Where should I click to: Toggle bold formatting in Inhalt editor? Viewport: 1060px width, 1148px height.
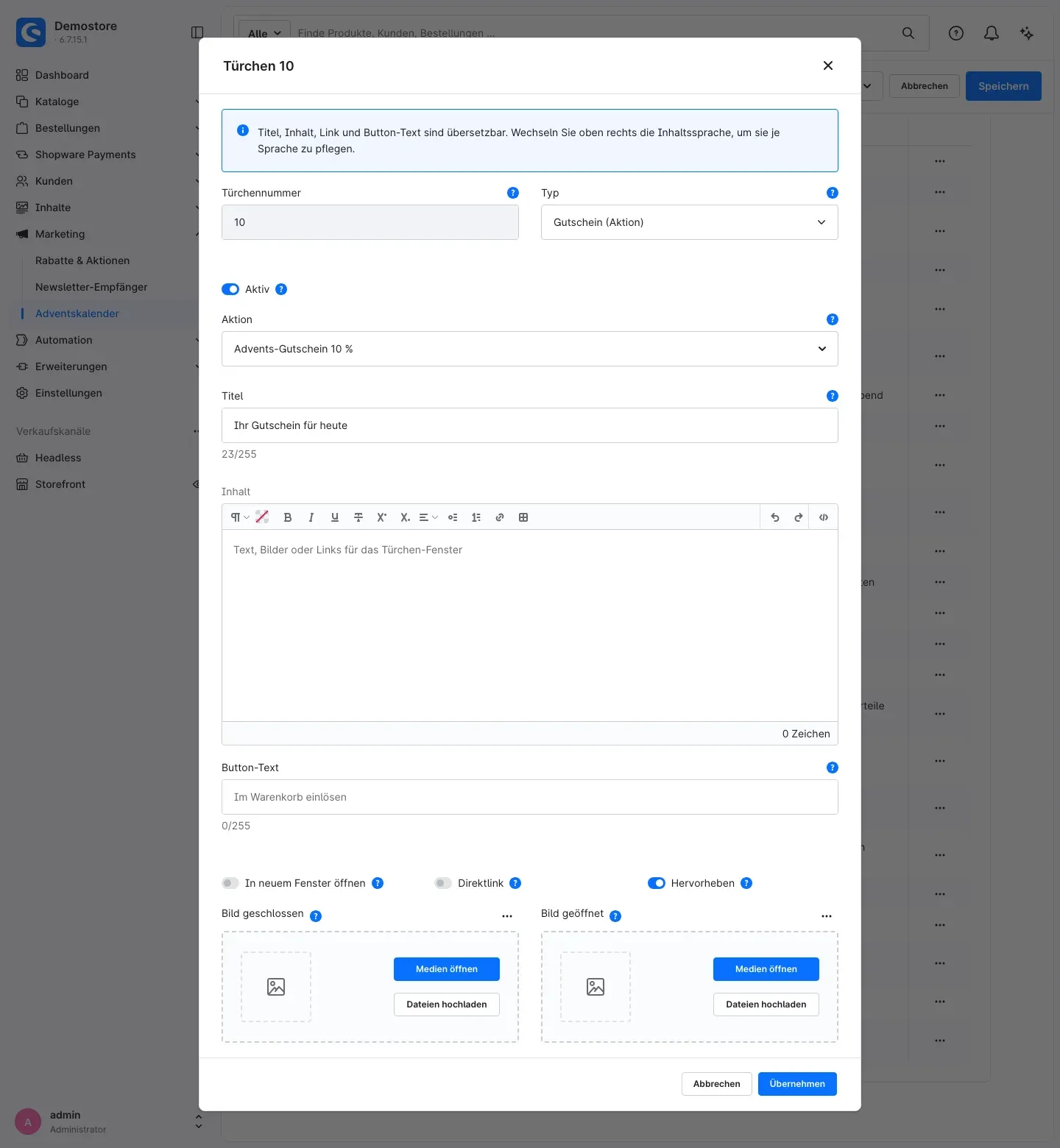(288, 517)
